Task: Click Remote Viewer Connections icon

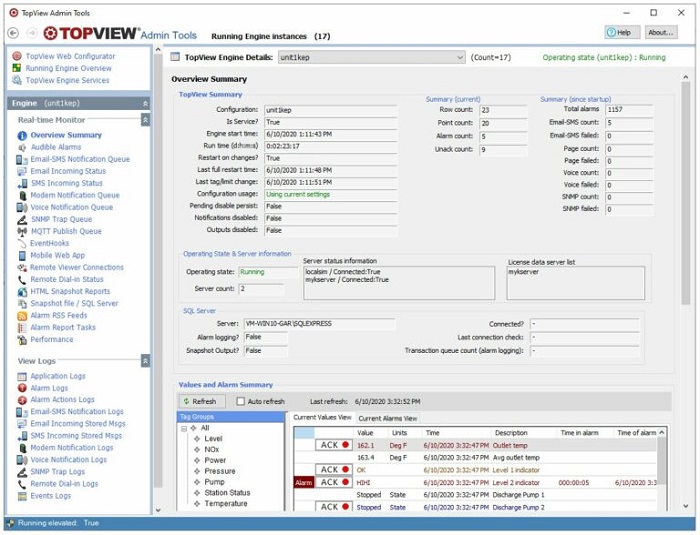Action: [22, 268]
